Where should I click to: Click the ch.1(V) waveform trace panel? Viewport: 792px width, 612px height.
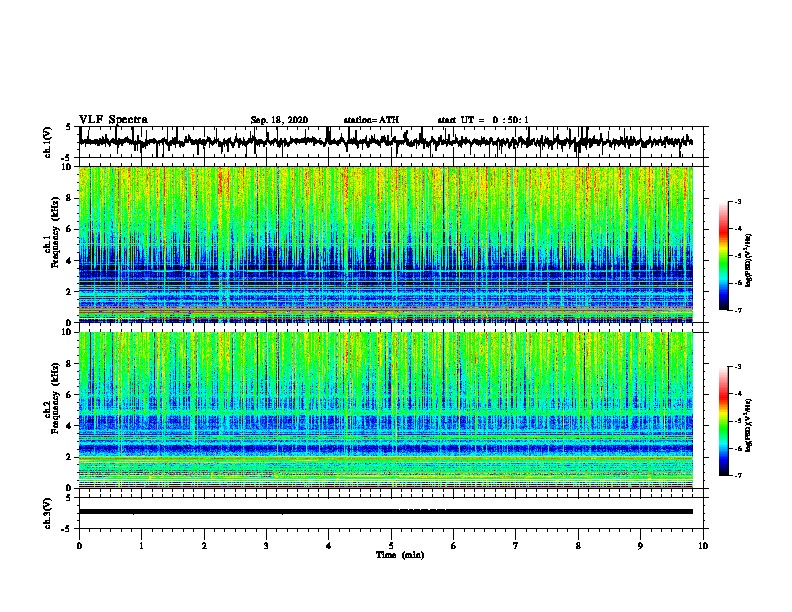click(391, 142)
